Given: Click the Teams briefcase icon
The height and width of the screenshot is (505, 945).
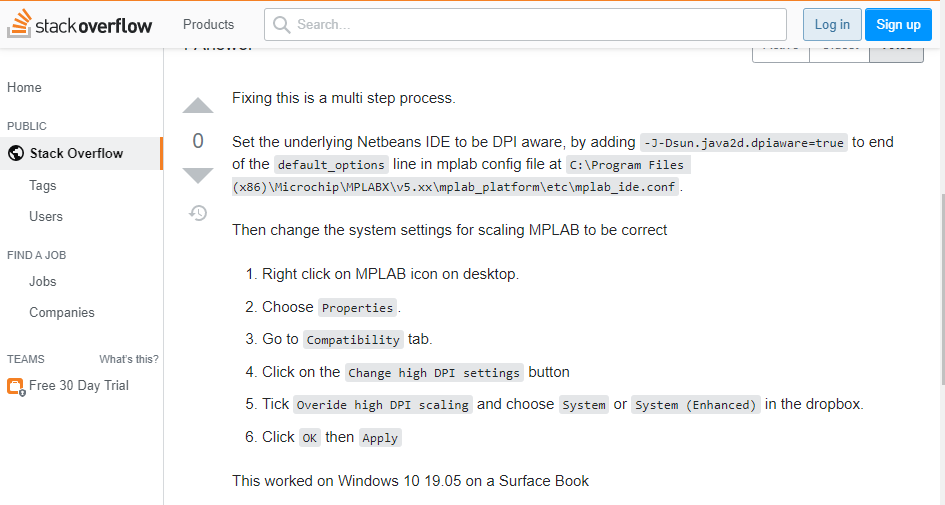Looking at the screenshot, I should click(x=16, y=386).
